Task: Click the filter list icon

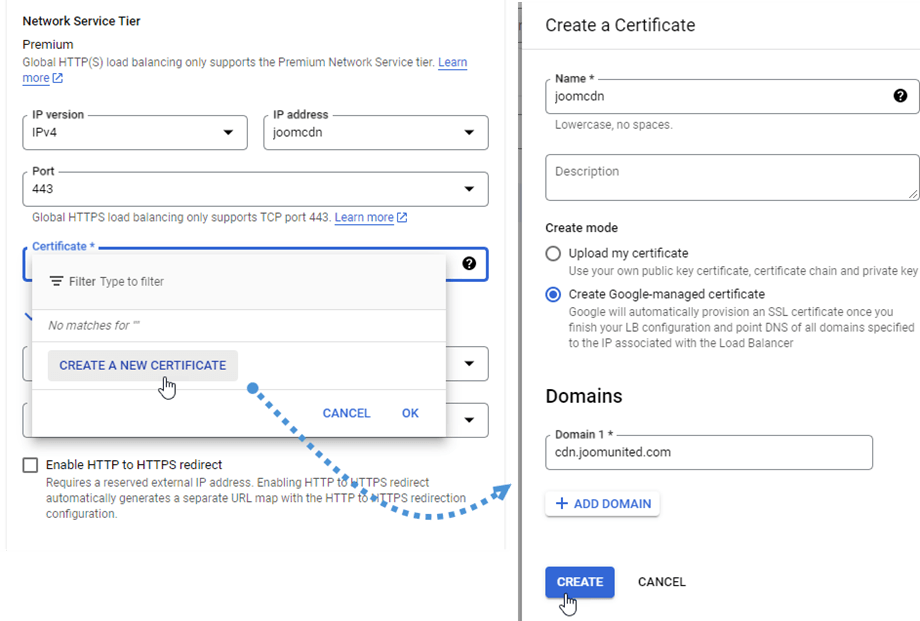Action: click(56, 282)
